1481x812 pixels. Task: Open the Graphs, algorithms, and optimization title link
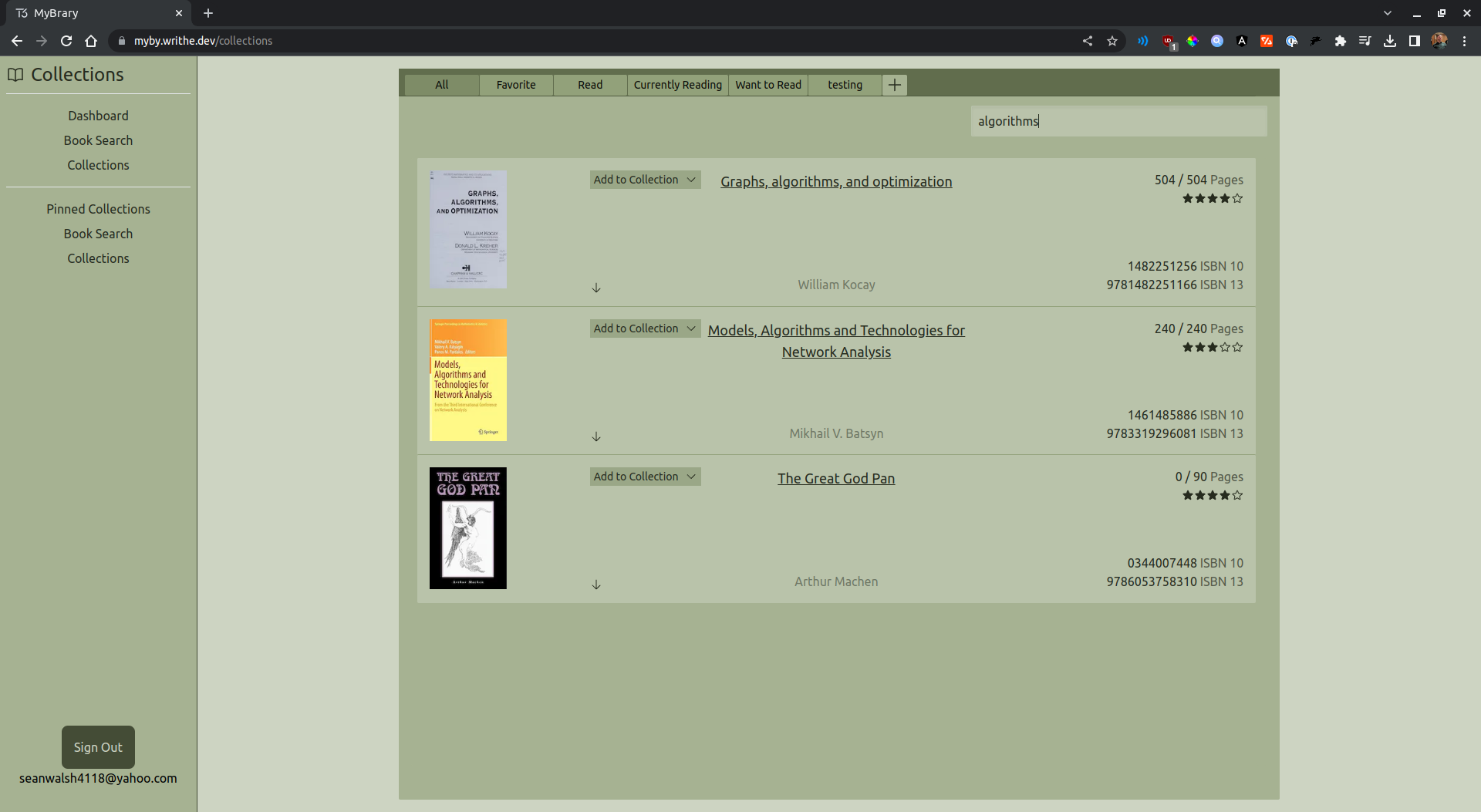[x=835, y=181]
